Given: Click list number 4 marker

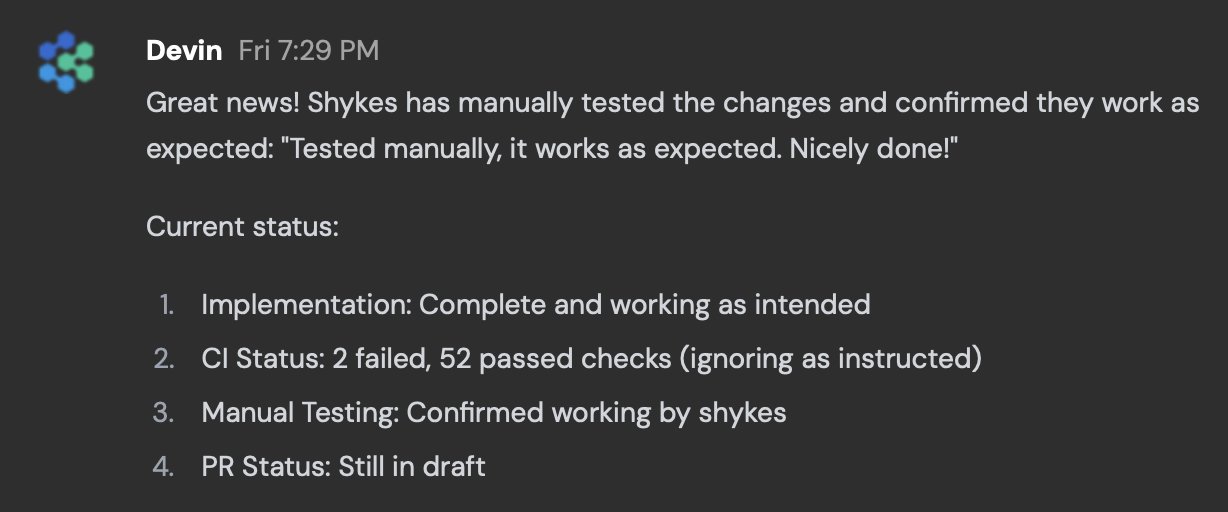Looking at the screenshot, I should pyautogui.click(x=164, y=466).
